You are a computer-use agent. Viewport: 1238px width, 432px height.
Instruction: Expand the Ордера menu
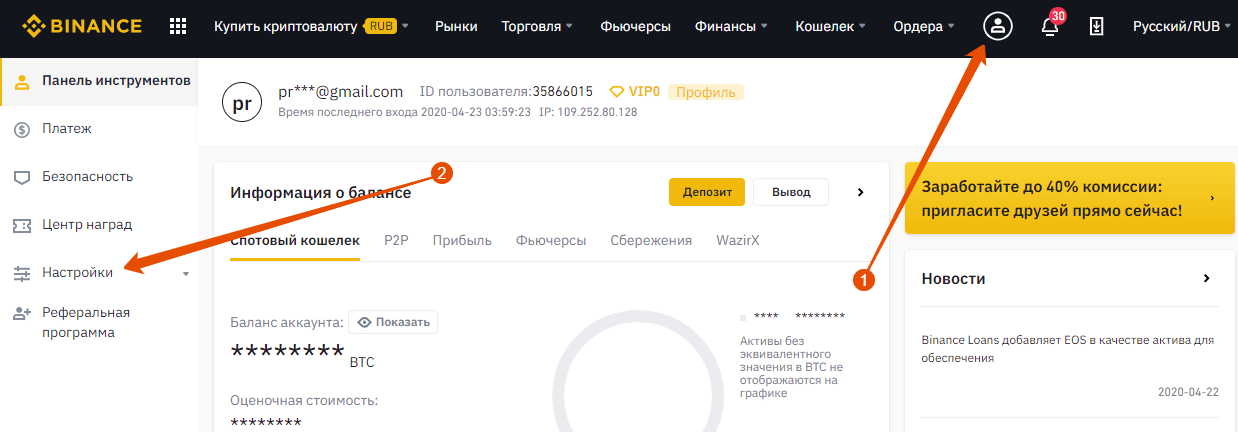pyautogui.click(x=924, y=26)
